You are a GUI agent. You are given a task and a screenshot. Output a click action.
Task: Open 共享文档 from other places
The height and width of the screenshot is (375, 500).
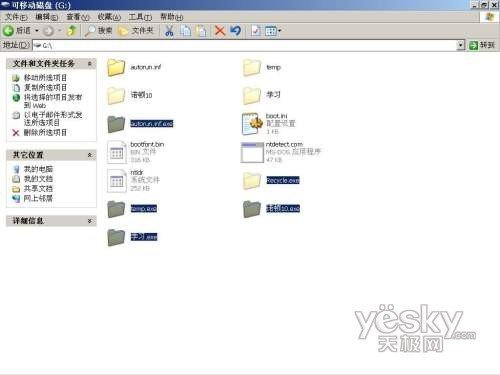click(38, 188)
